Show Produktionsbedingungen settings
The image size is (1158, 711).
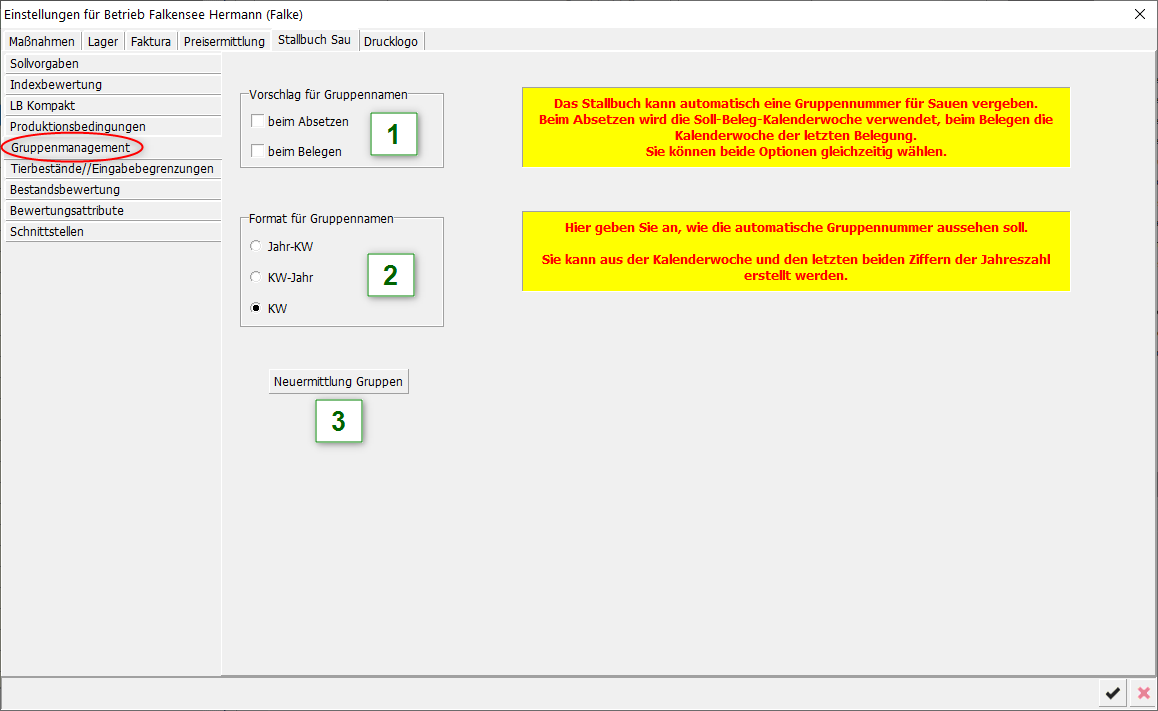[78, 127]
